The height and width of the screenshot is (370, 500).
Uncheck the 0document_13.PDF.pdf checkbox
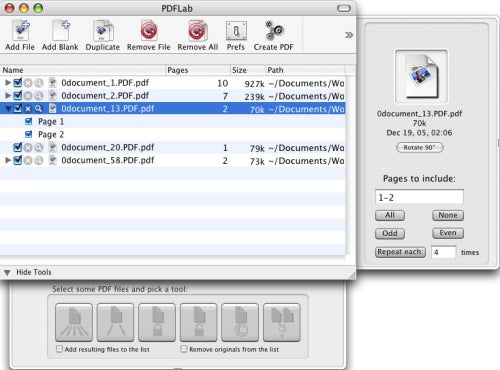[x=18, y=108]
